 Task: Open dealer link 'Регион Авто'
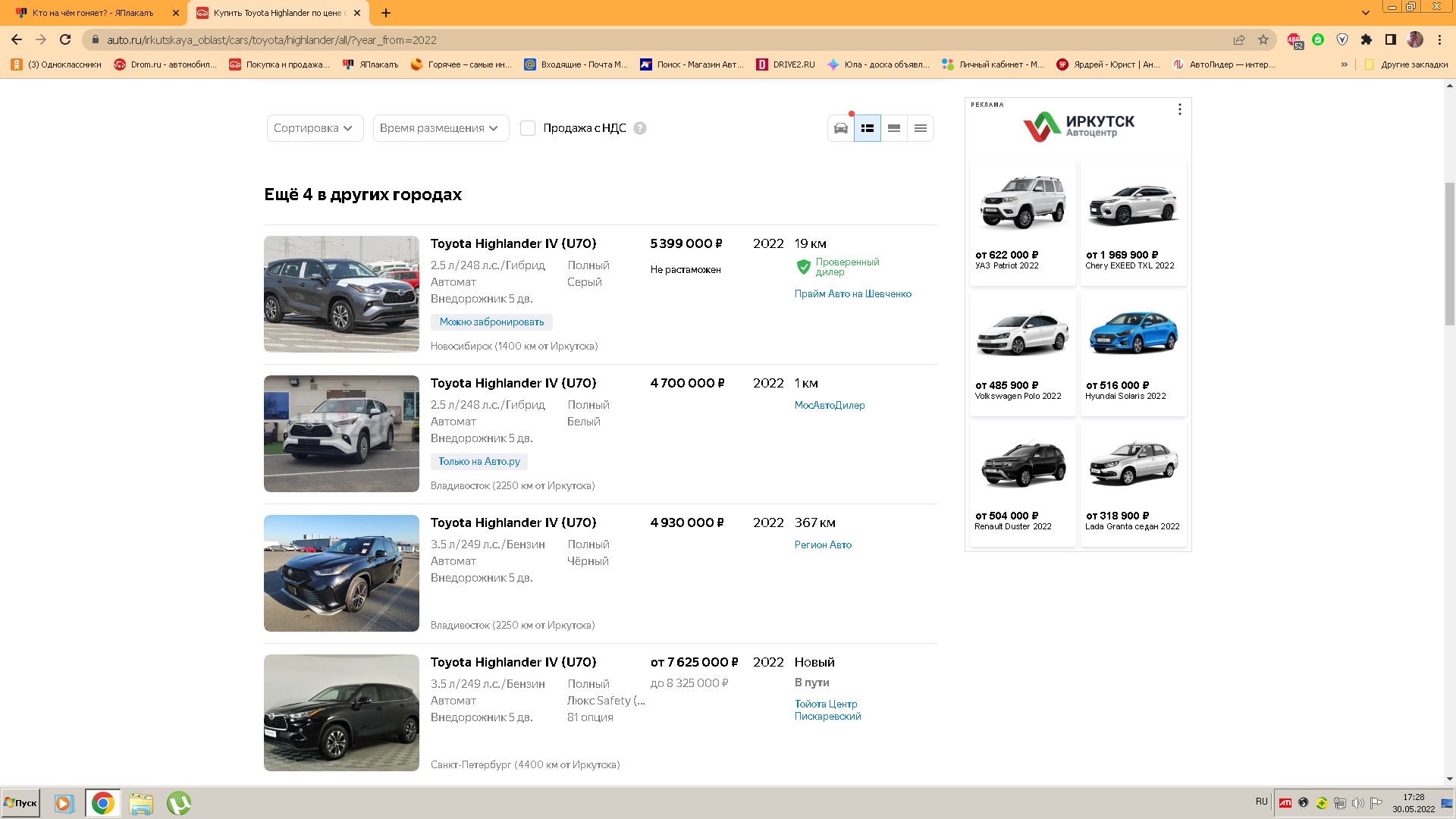tap(823, 545)
